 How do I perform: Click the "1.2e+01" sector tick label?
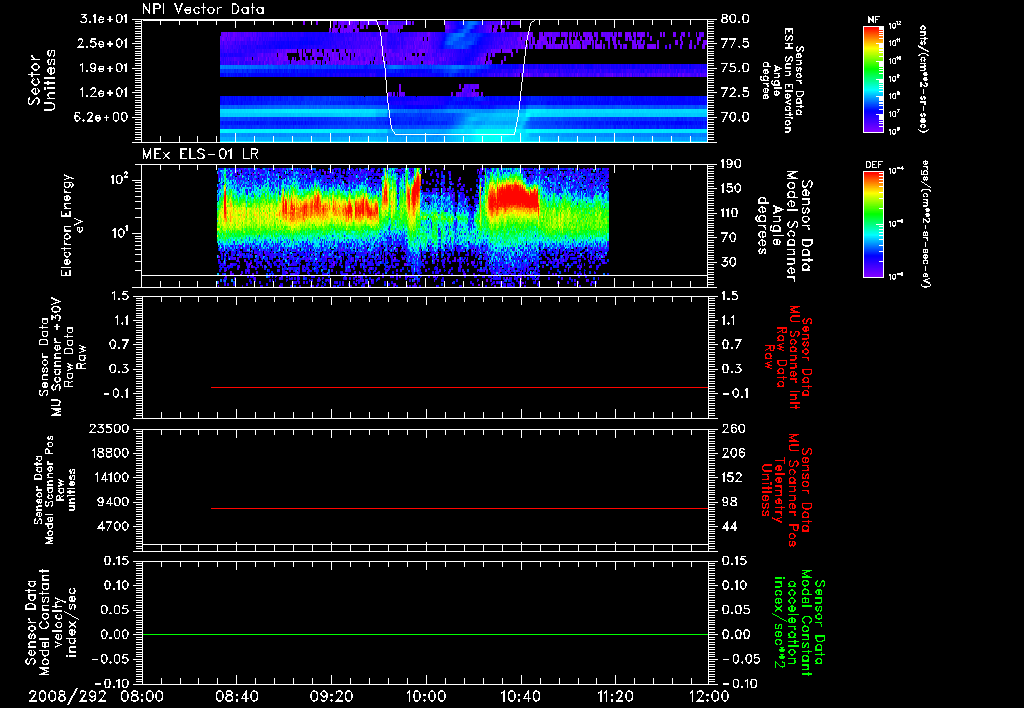[x=104, y=93]
